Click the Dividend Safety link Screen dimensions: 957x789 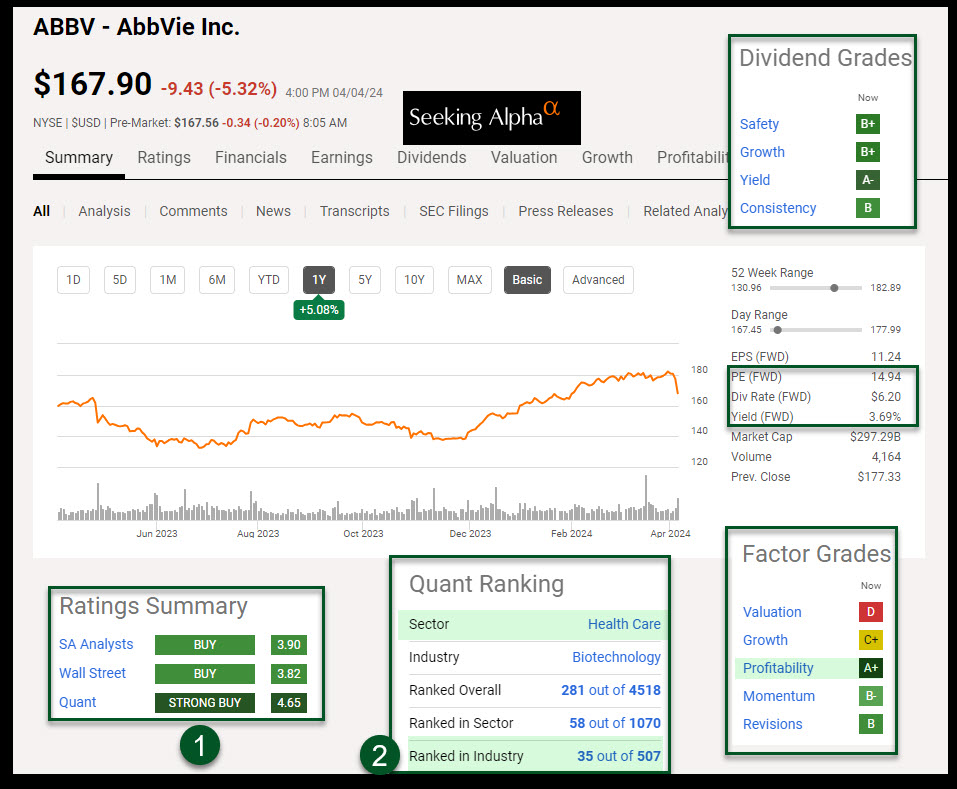pos(759,124)
